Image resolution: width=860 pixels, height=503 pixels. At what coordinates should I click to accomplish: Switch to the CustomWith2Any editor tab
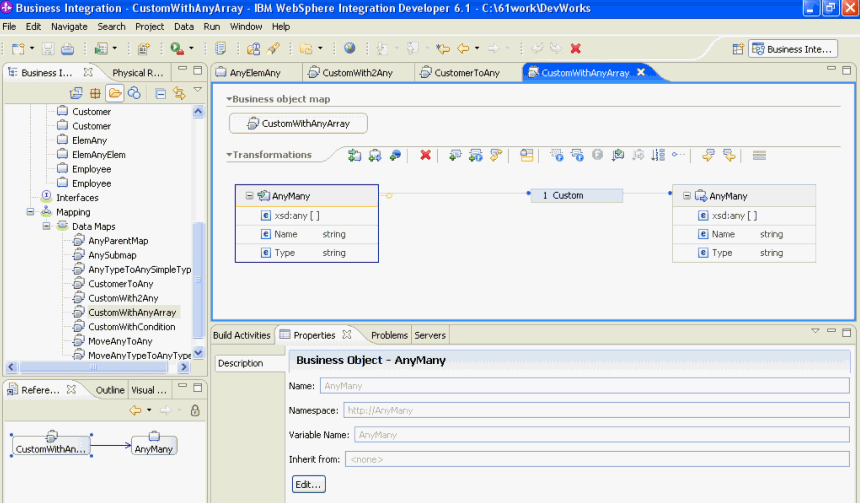(x=357, y=72)
